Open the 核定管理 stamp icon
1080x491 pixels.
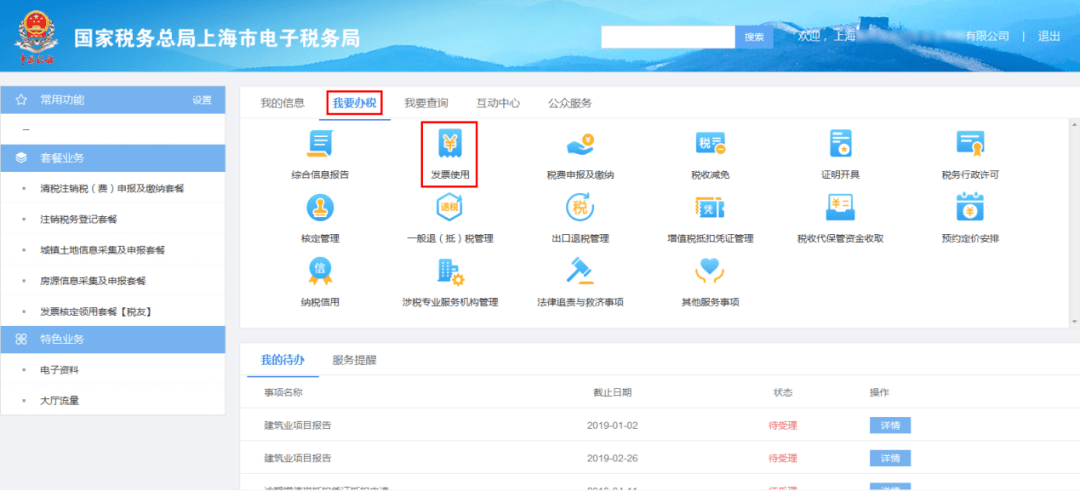click(320, 207)
